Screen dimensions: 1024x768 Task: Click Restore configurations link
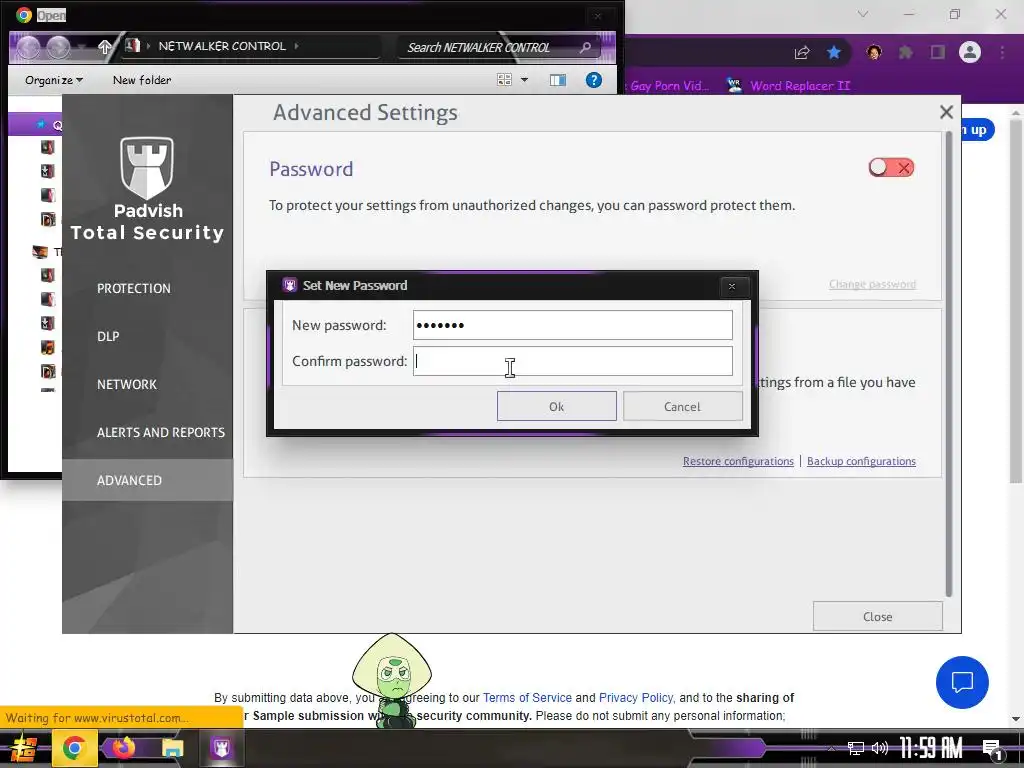pos(738,461)
